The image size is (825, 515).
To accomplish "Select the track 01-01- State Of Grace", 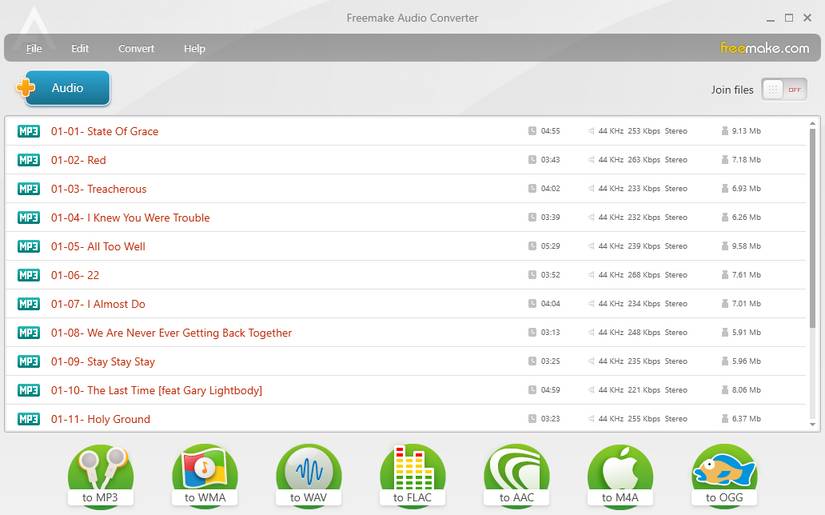I will coord(405,131).
